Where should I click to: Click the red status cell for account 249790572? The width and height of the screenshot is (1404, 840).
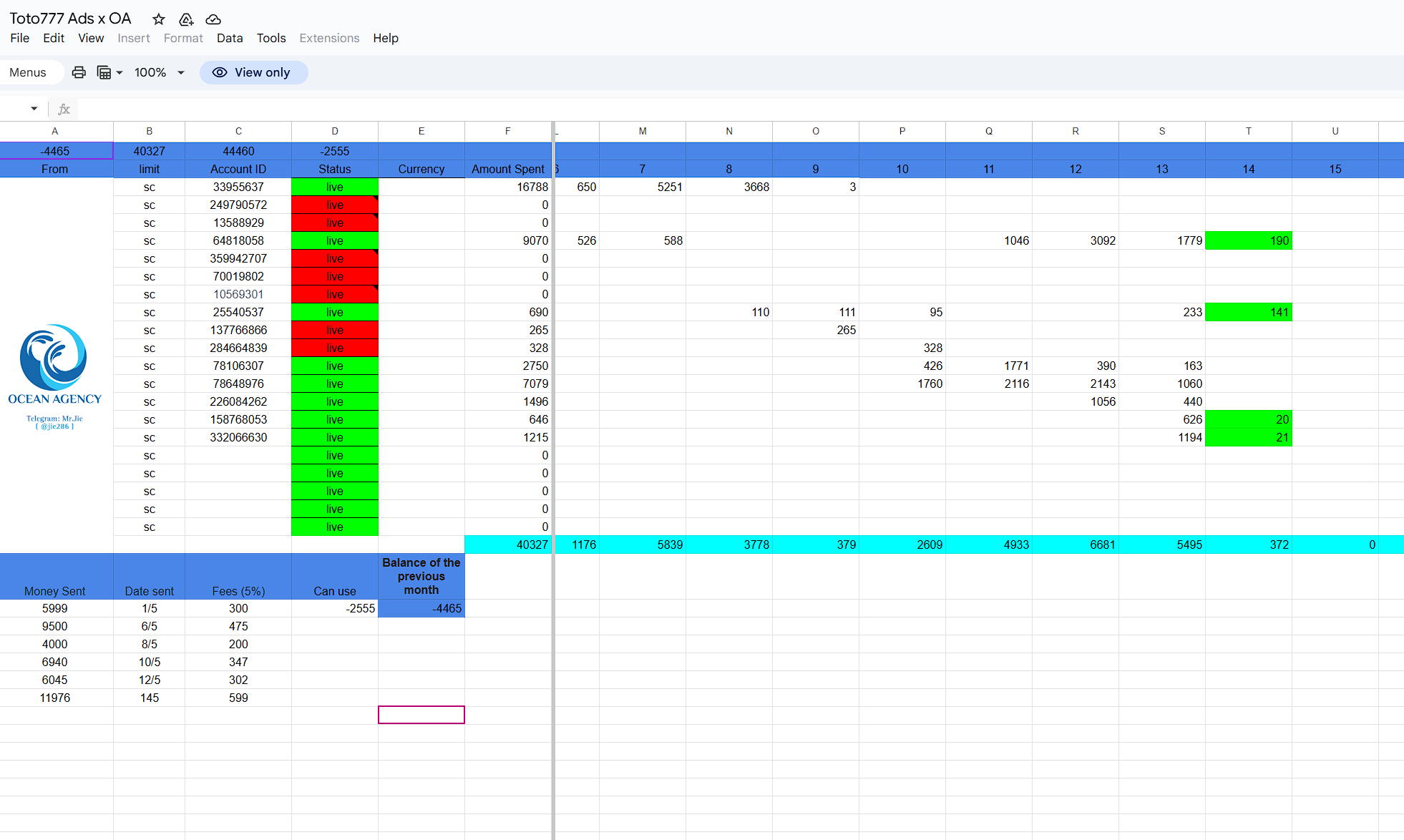coord(334,205)
